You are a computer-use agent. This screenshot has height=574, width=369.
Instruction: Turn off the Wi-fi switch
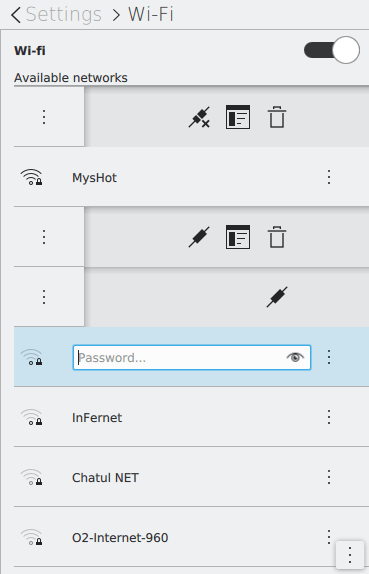332,50
